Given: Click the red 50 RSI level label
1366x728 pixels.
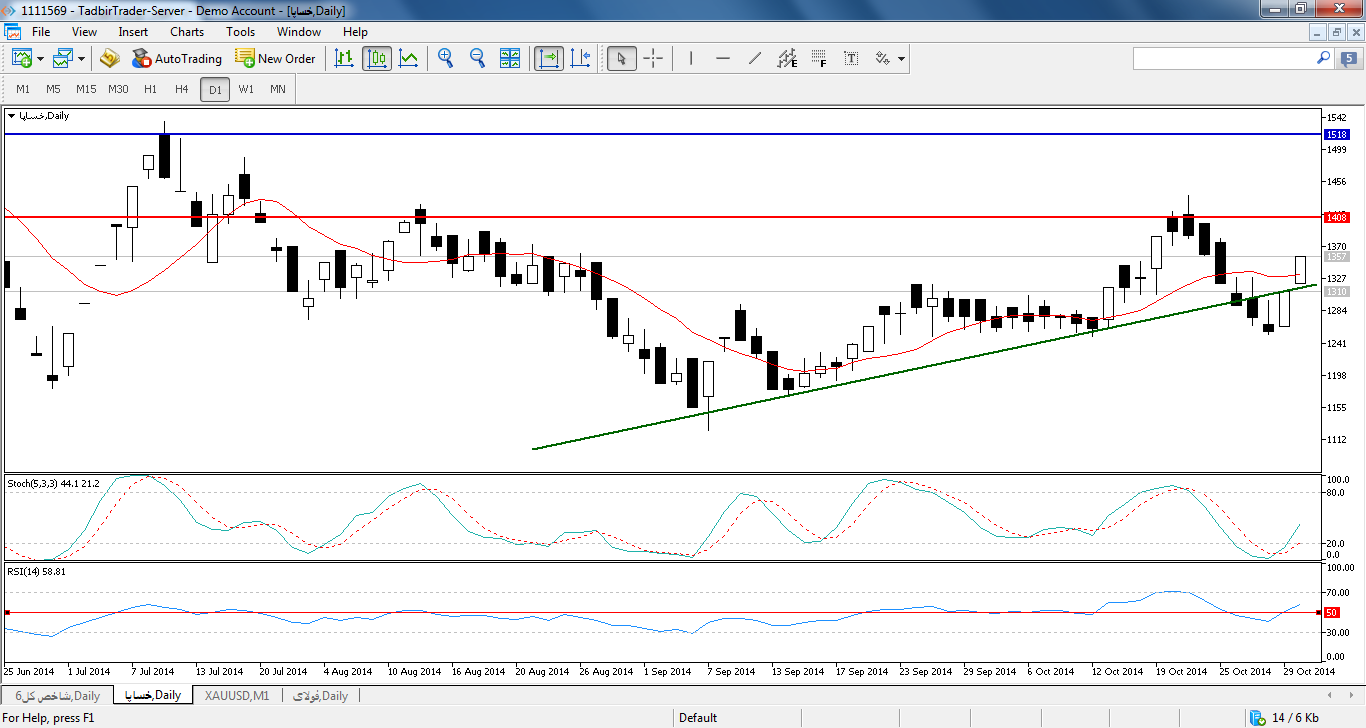Looking at the screenshot, I should tap(1331, 612).
